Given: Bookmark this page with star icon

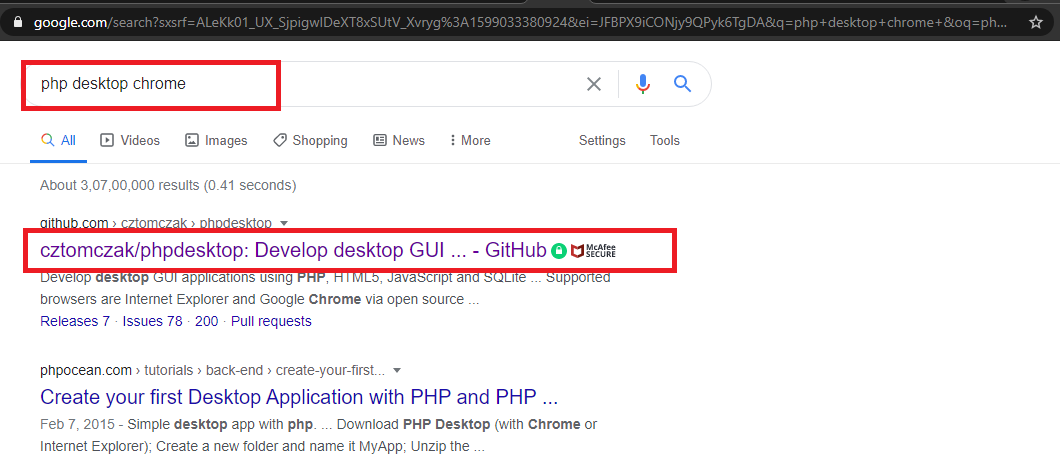Looking at the screenshot, I should [x=1035, y=21].
